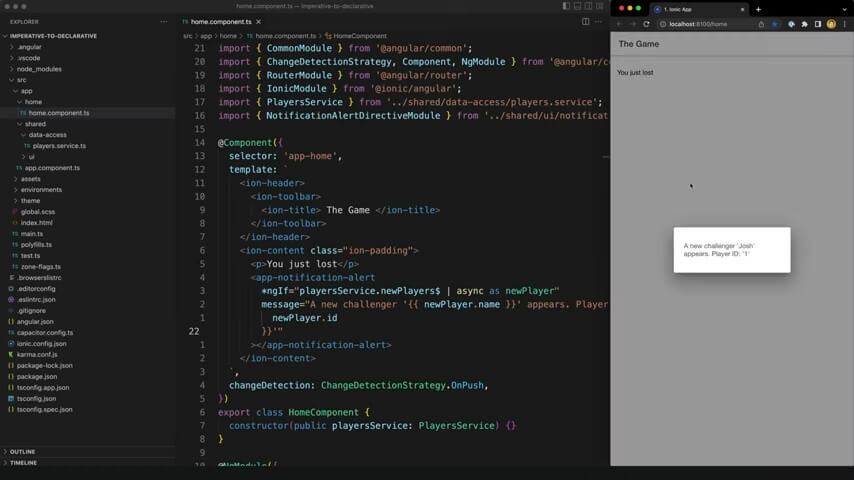The width and height of the screenshot is (854, 480).
Task: Click 'You just lost' text in the app
Action: pos(635,72)
